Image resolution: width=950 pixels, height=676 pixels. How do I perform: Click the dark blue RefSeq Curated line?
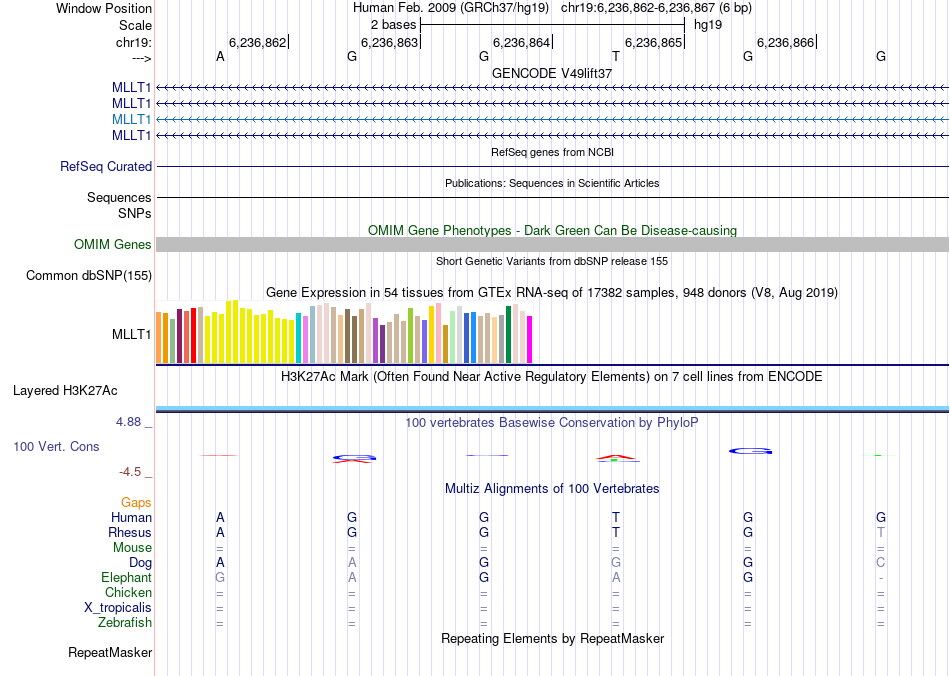tap(552, 166)
